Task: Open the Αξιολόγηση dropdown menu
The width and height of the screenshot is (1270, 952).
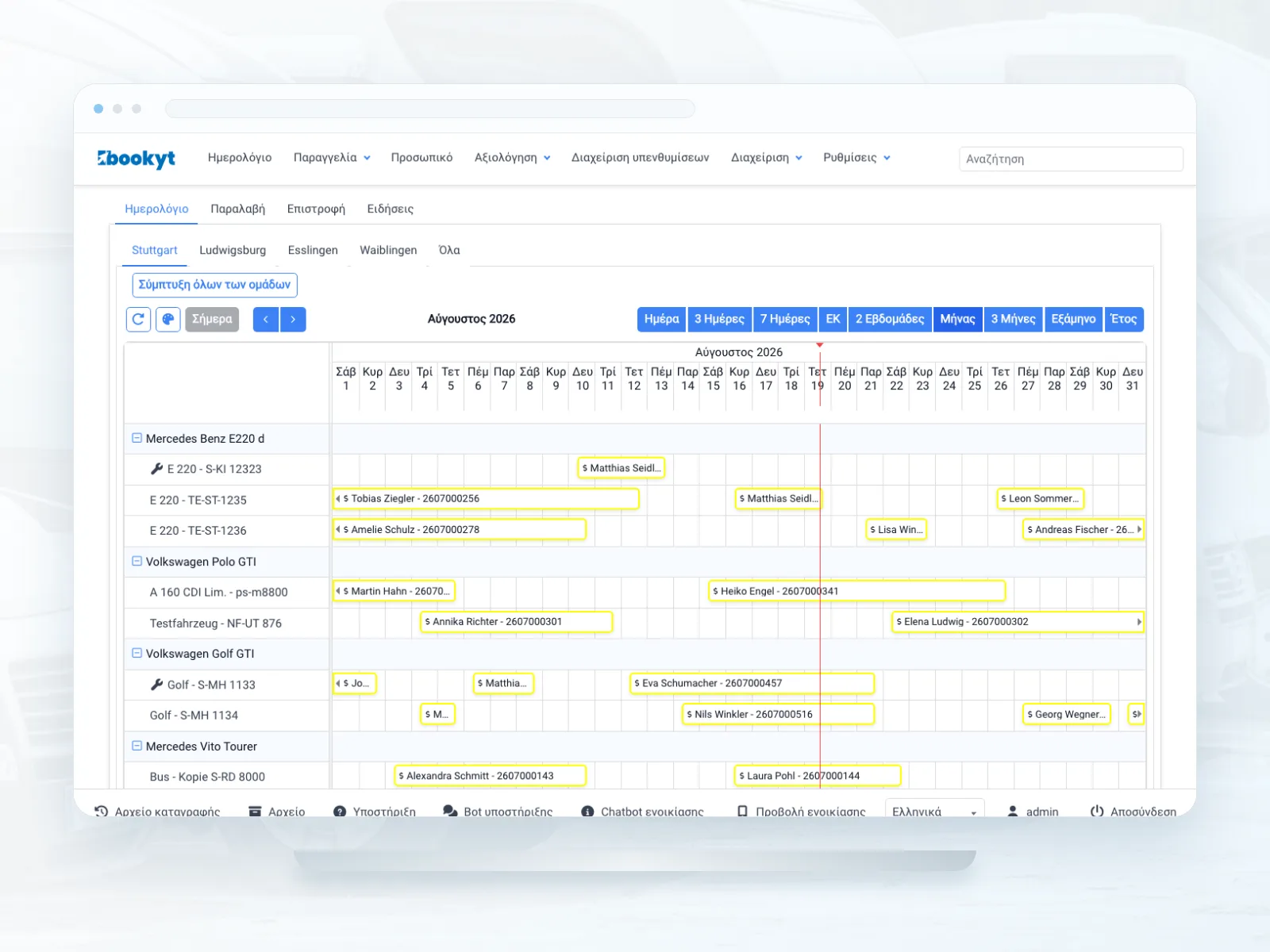Action: (512, 158)
